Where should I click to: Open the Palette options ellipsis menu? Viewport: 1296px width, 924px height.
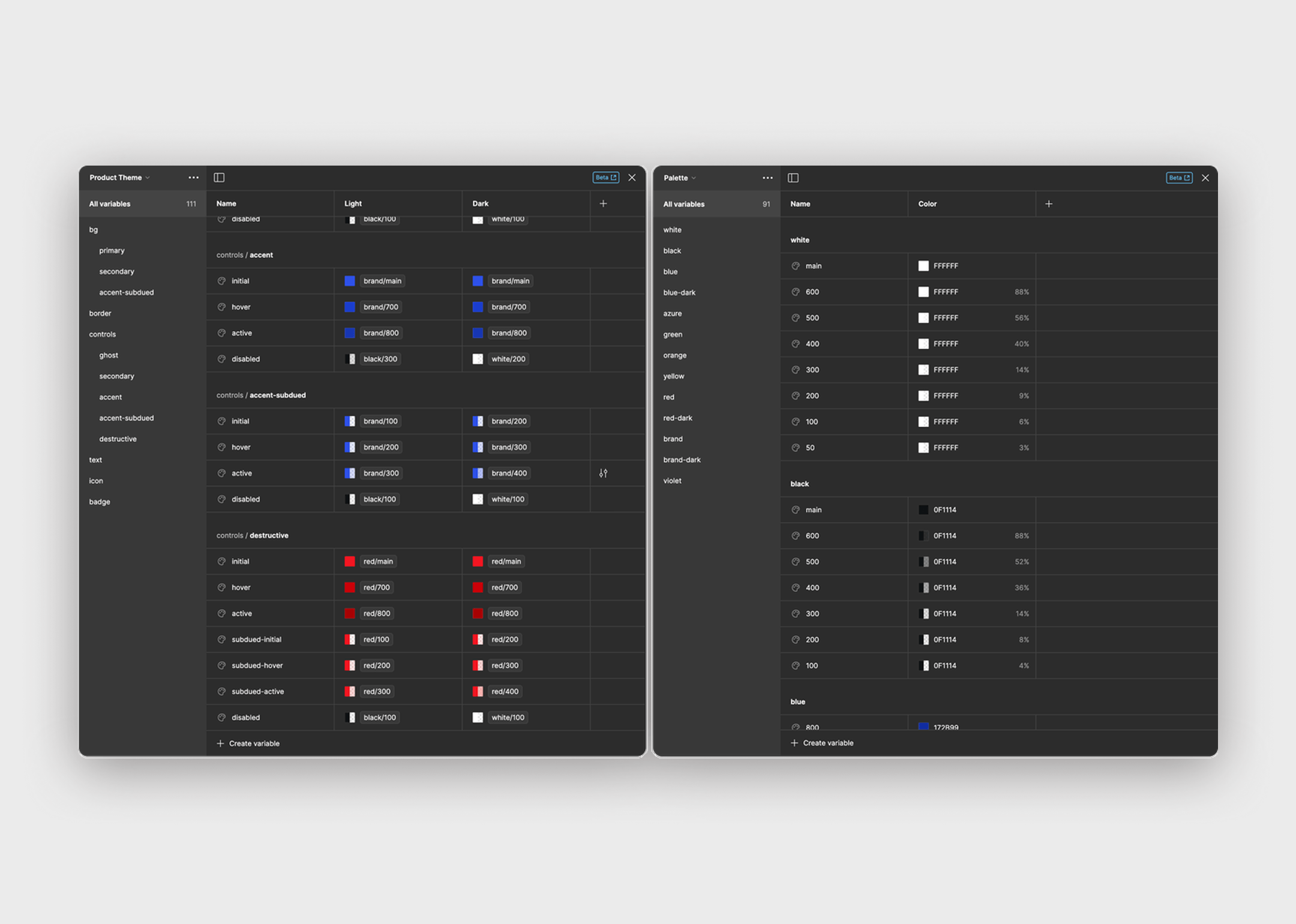(767, 178)
